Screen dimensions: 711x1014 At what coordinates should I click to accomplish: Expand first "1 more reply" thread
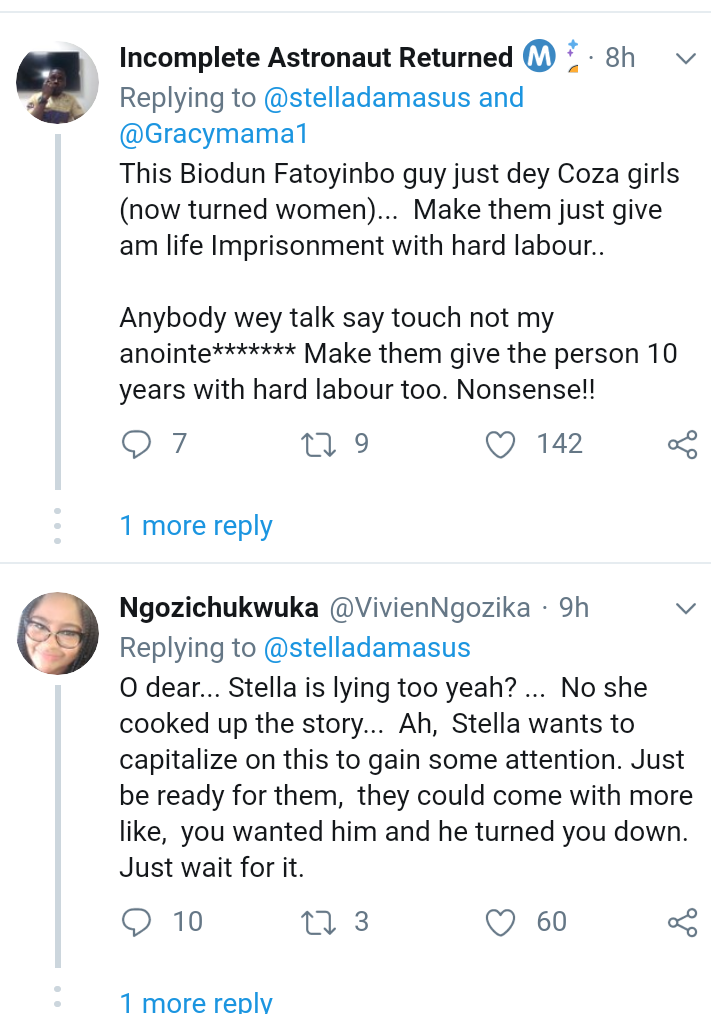[x=196, y=526]
